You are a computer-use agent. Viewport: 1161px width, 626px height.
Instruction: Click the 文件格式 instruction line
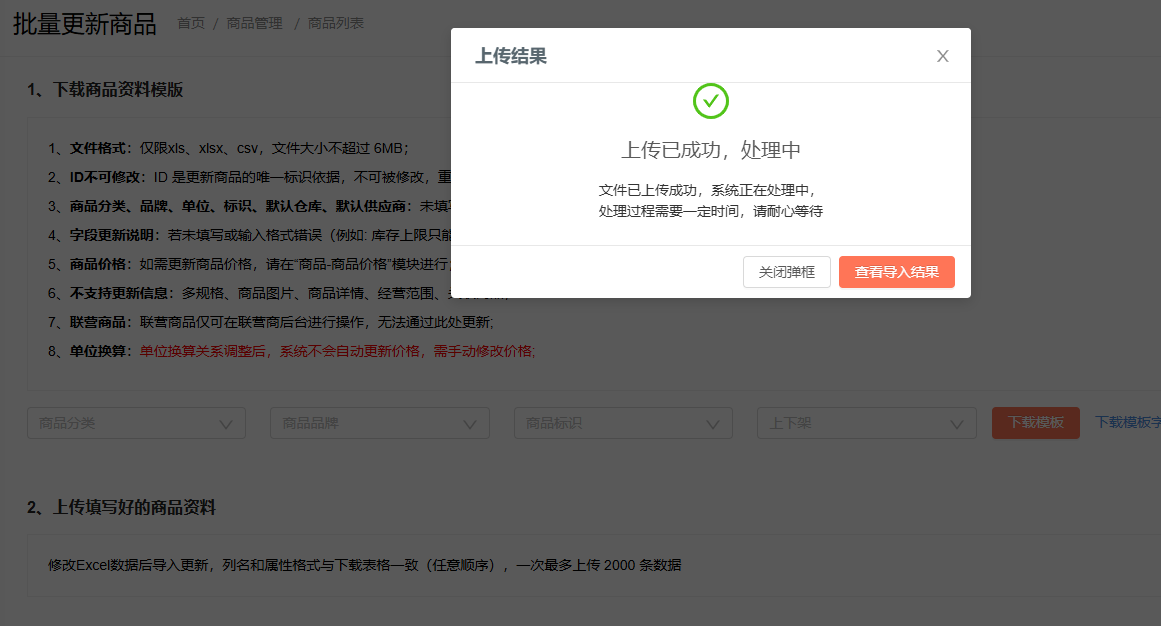coord(228,148)
